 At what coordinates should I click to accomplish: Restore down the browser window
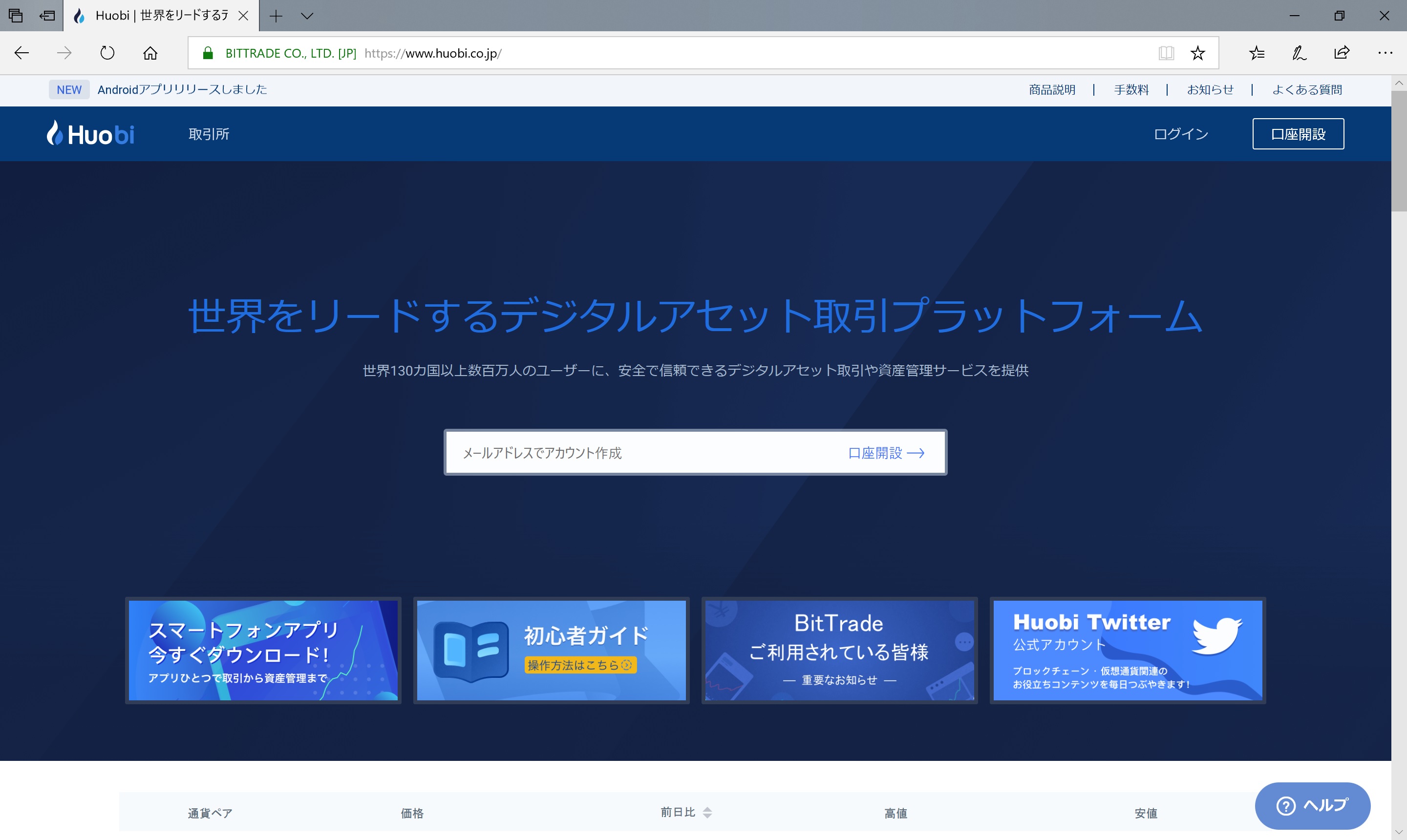coord(1339,16)
